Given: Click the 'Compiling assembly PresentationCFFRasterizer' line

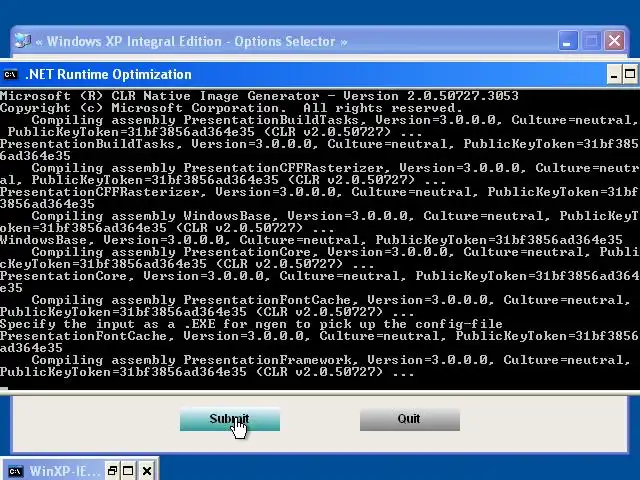Looking at the screenshot, I should tap(335, 168).
